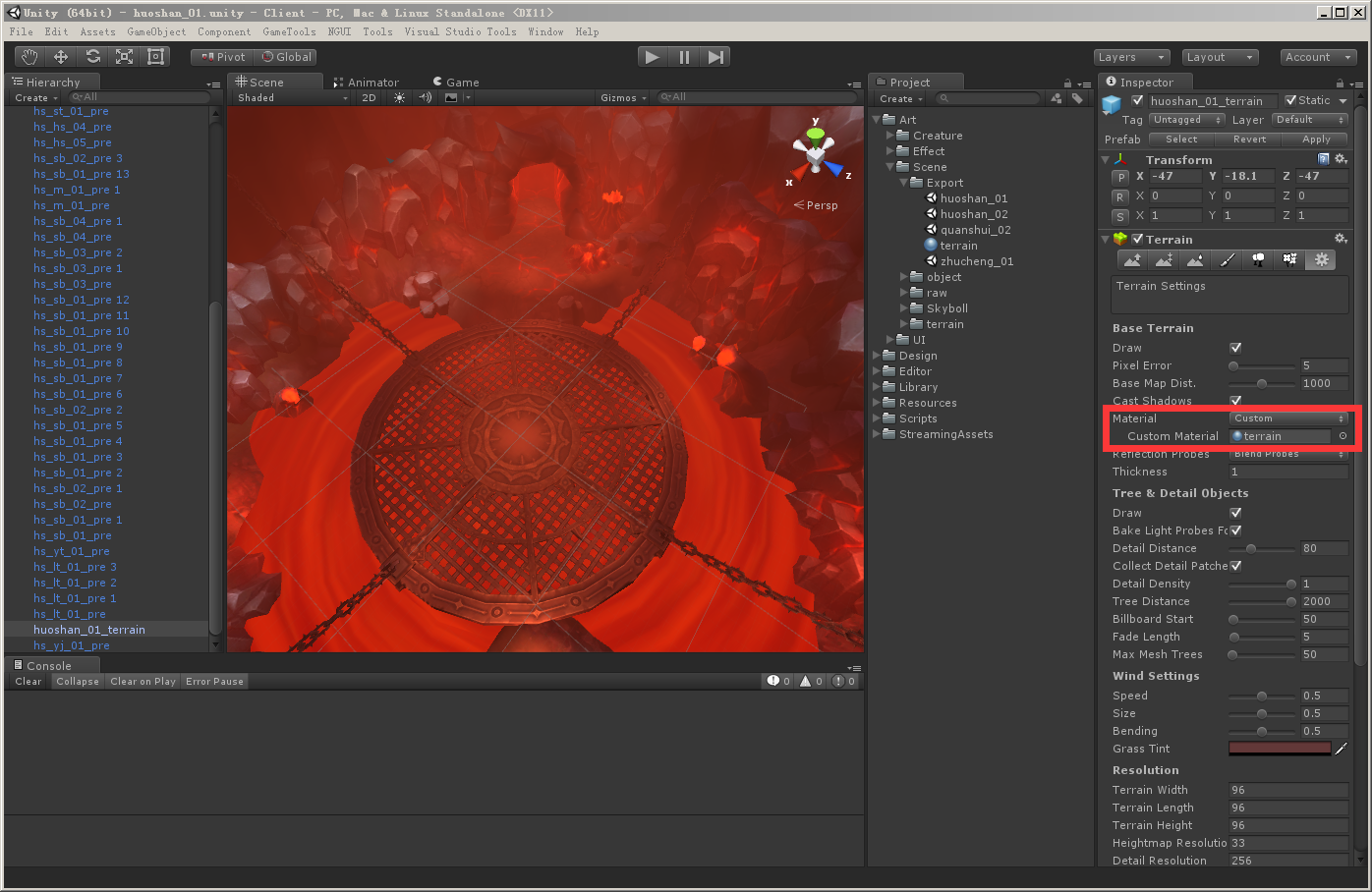
Task: Open the Shaded draw mode dropdown
Action: [292, 98]
